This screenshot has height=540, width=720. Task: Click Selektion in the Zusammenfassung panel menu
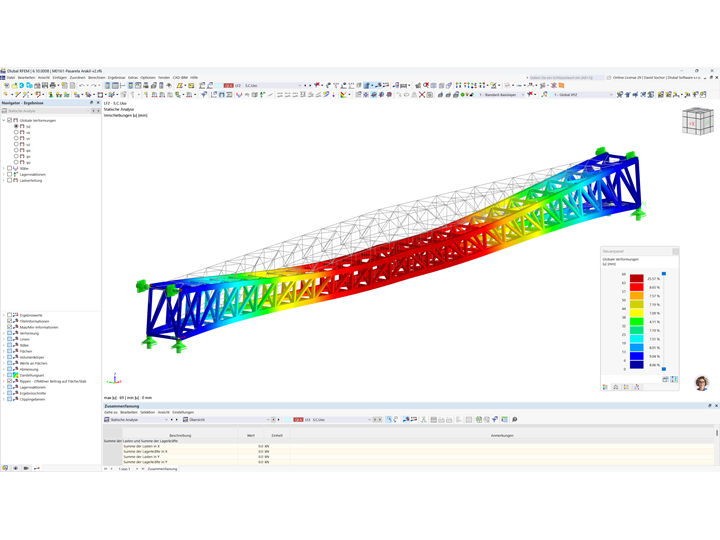[147, 412]
